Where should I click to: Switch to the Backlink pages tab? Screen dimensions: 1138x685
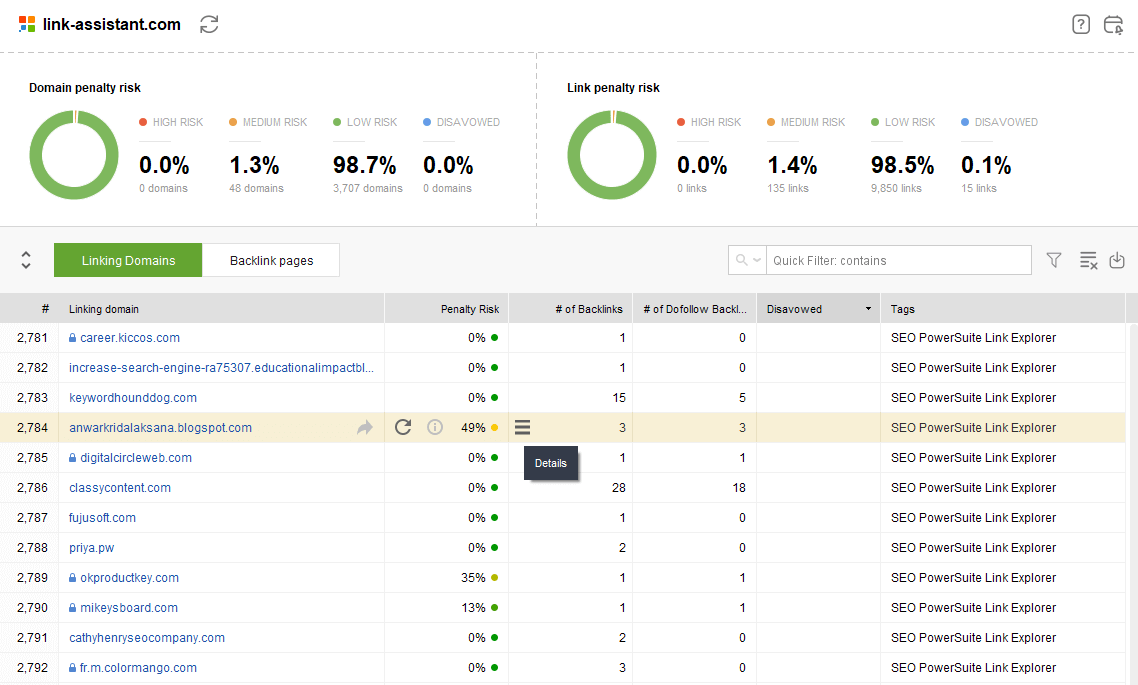pos(271,260)
